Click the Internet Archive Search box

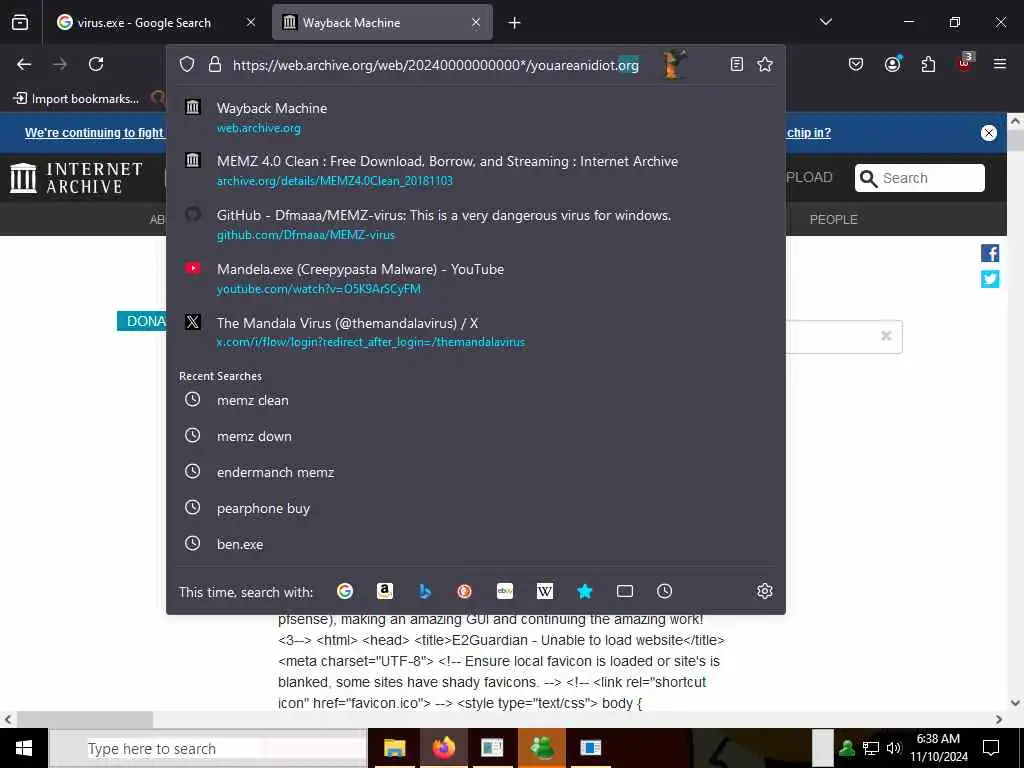tap(920, 178)
